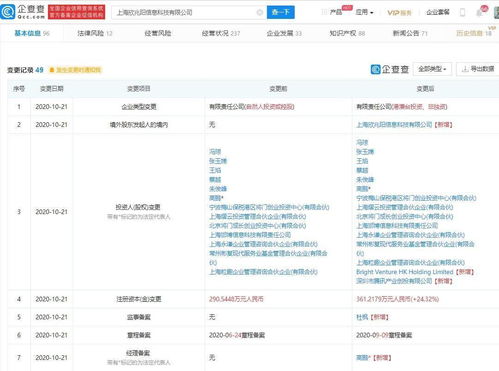
Task: Switch to the 法律风险 tab
Action: [x=95, y=33]
